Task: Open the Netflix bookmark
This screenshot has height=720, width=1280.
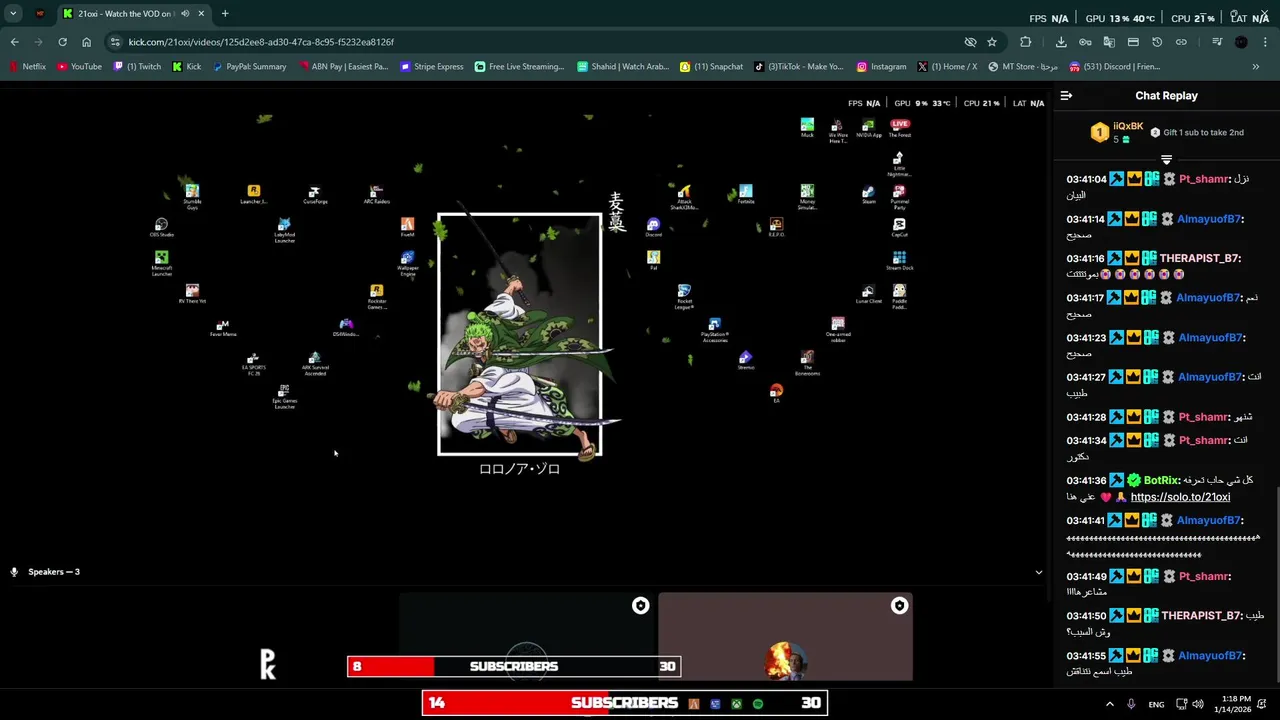Action: coord(27,67)
